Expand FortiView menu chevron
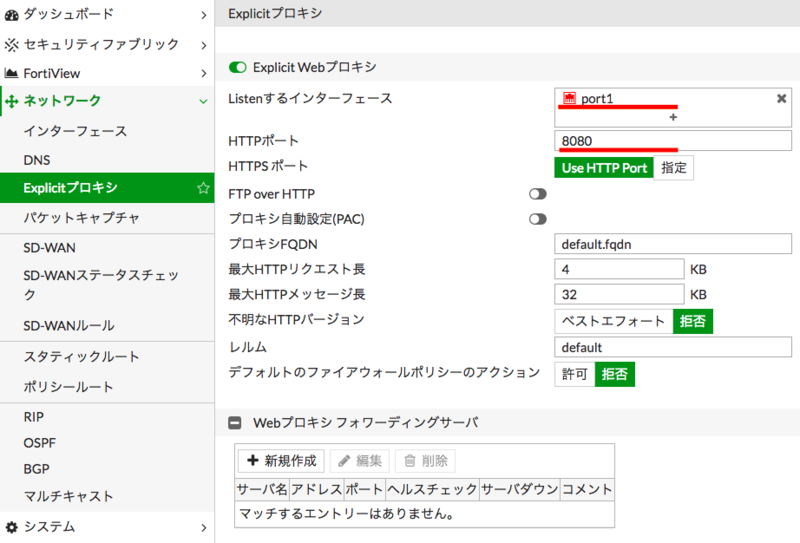The width and height of the screenshot is (800, 543). 204,73
